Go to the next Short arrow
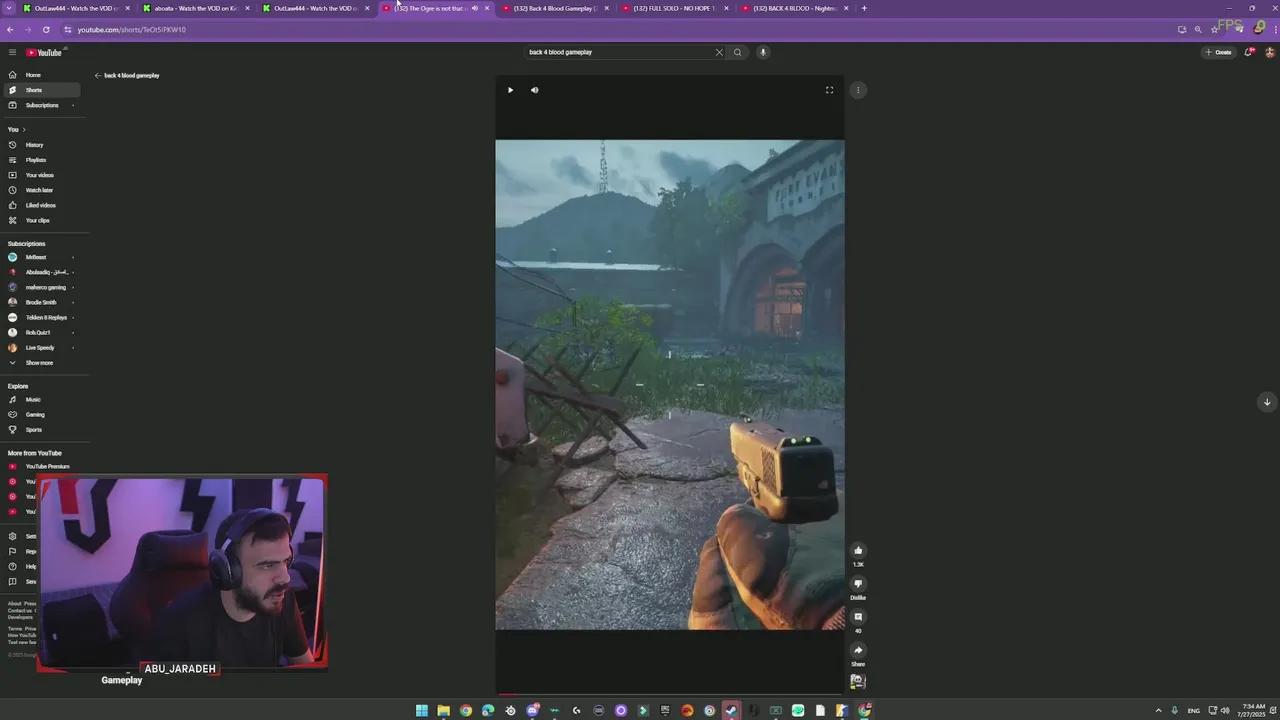1280x720 pixels. [1267, 402]
